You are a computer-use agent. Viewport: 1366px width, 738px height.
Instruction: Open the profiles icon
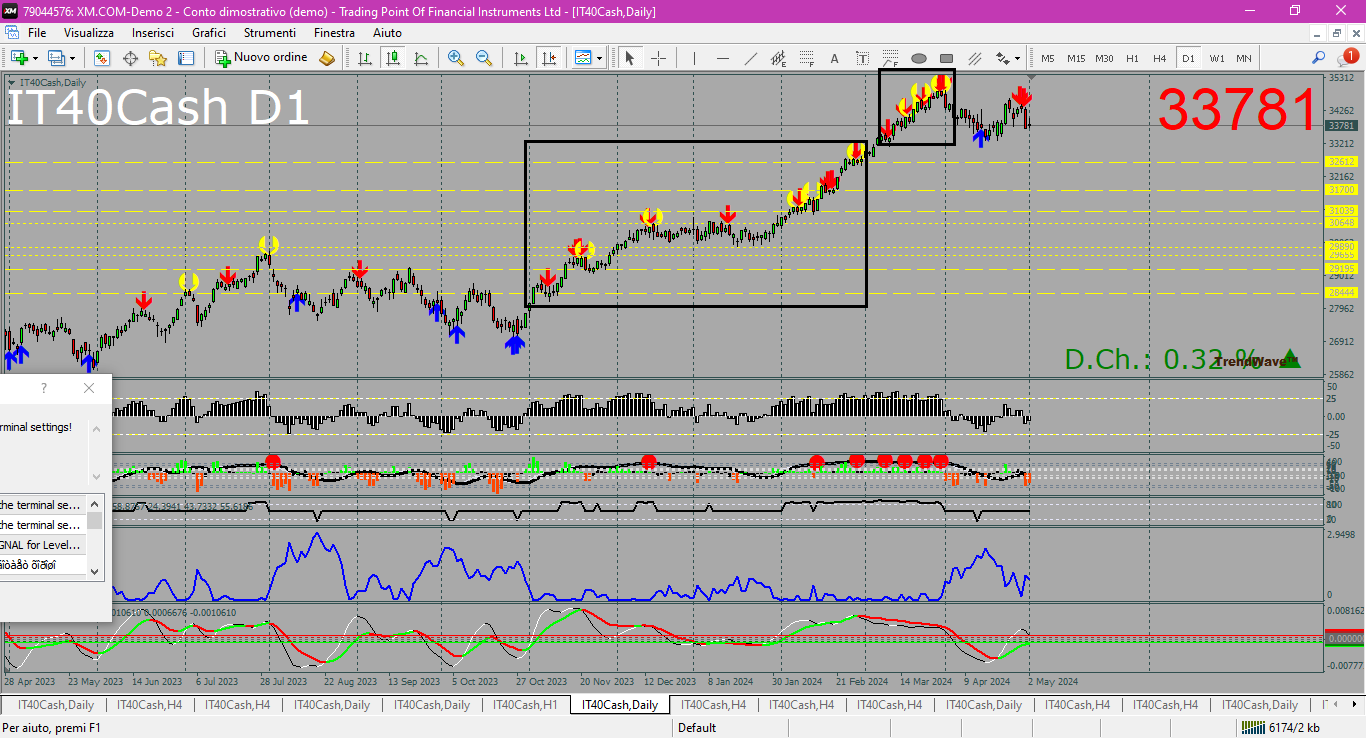[x=57, y=58]
